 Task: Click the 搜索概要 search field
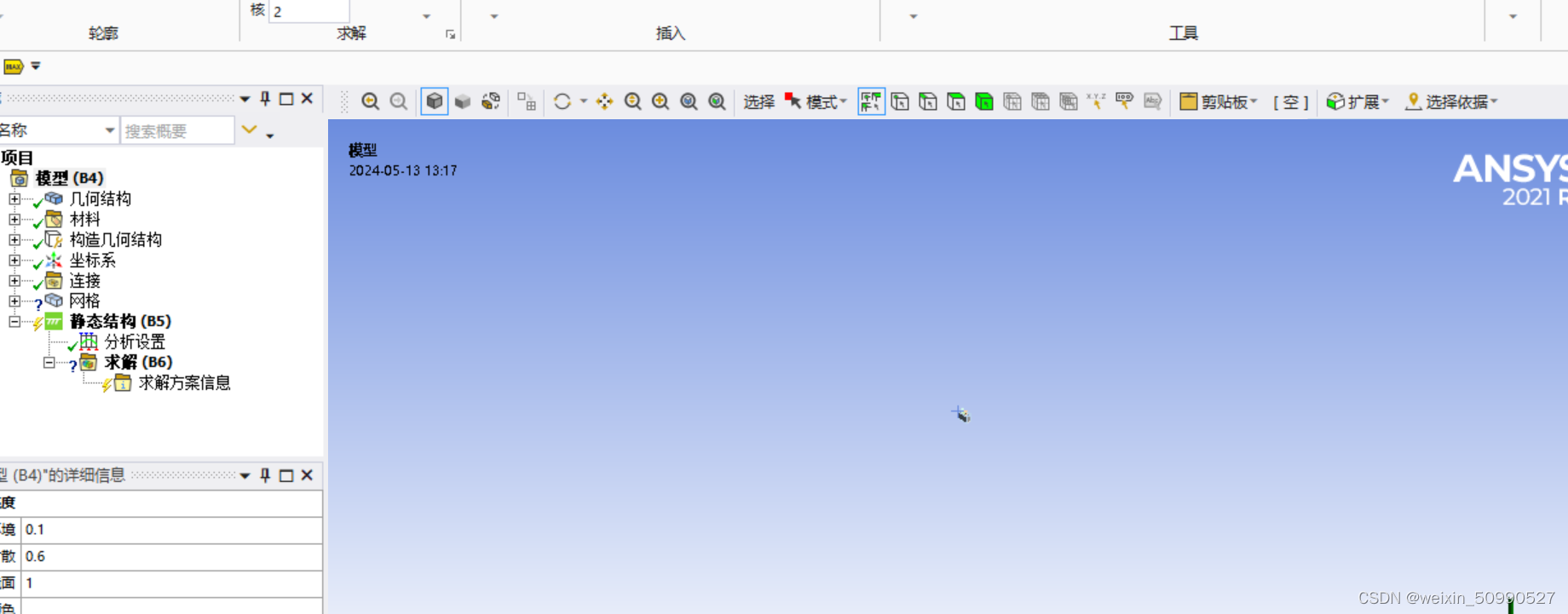coord(177,130)
